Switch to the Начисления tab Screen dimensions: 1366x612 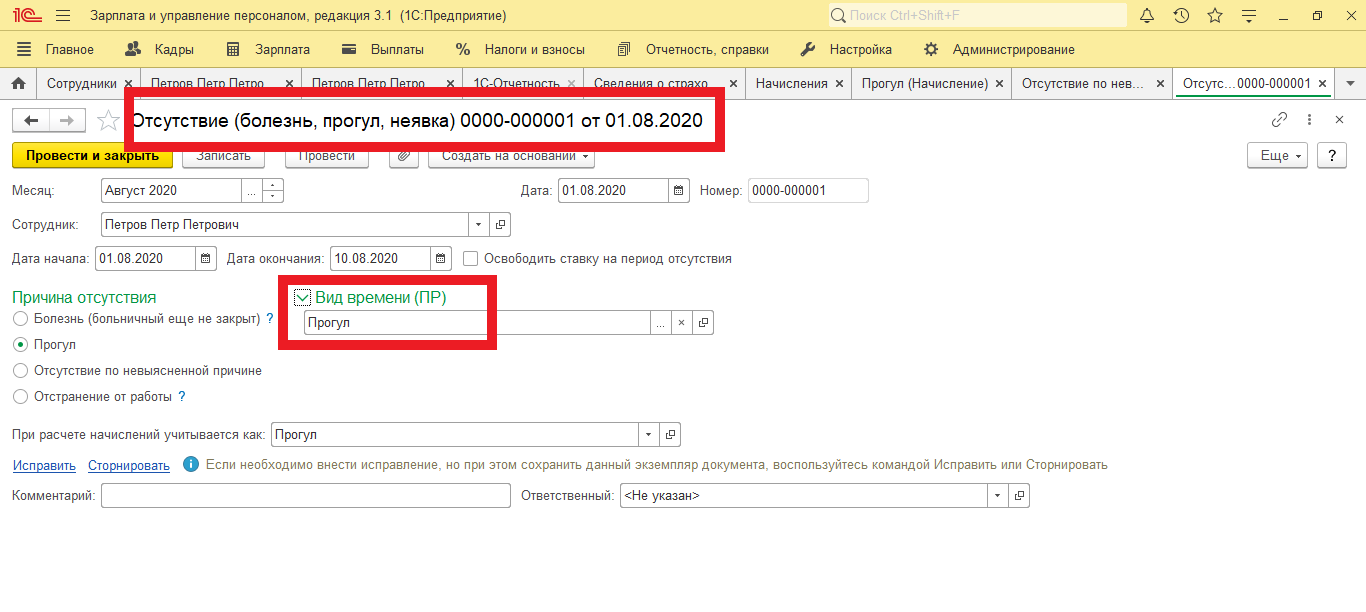tap(790, 83)
